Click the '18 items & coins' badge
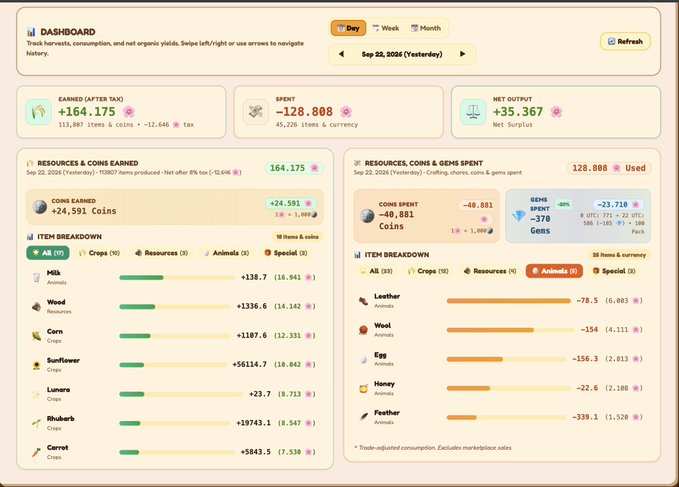 click(x=297, y=237)
